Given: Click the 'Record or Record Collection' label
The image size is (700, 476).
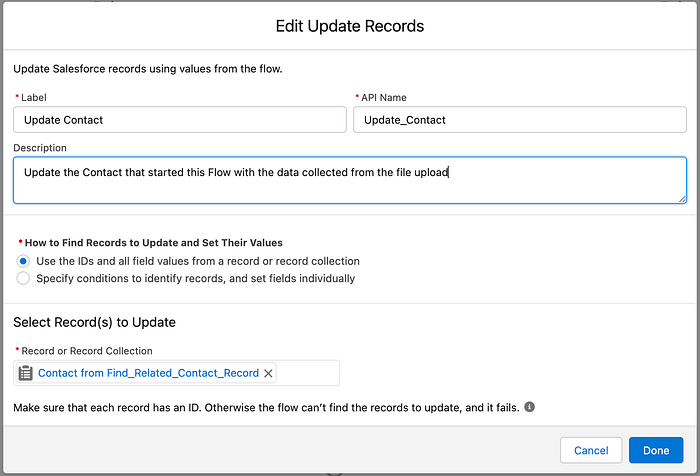Looking at the screenshot, I should coord(87,351).
